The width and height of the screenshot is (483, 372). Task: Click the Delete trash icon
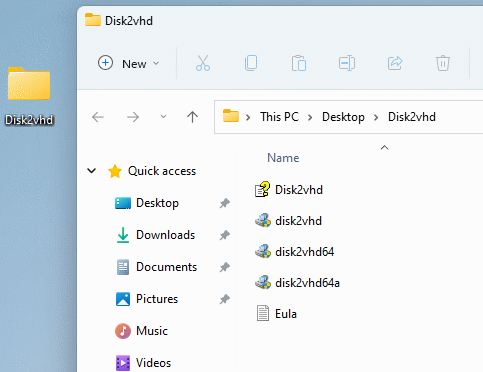tap(443, 63)
